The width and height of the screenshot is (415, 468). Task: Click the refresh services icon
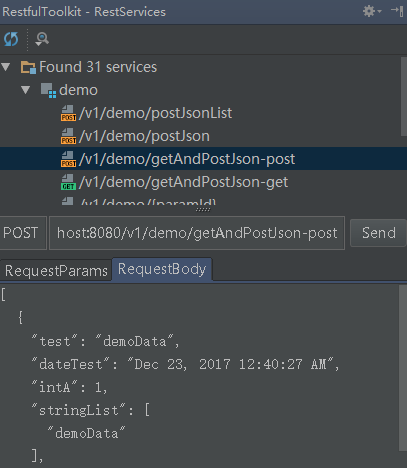(x=11, y=39)
